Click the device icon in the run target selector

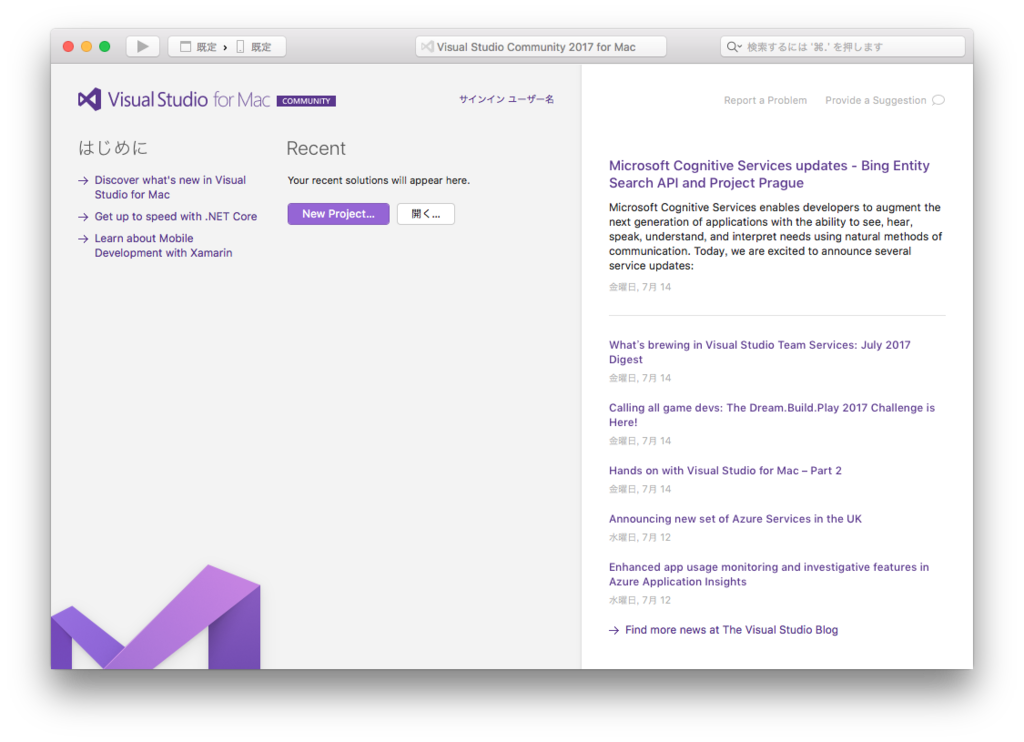click(x=240, y=46)
